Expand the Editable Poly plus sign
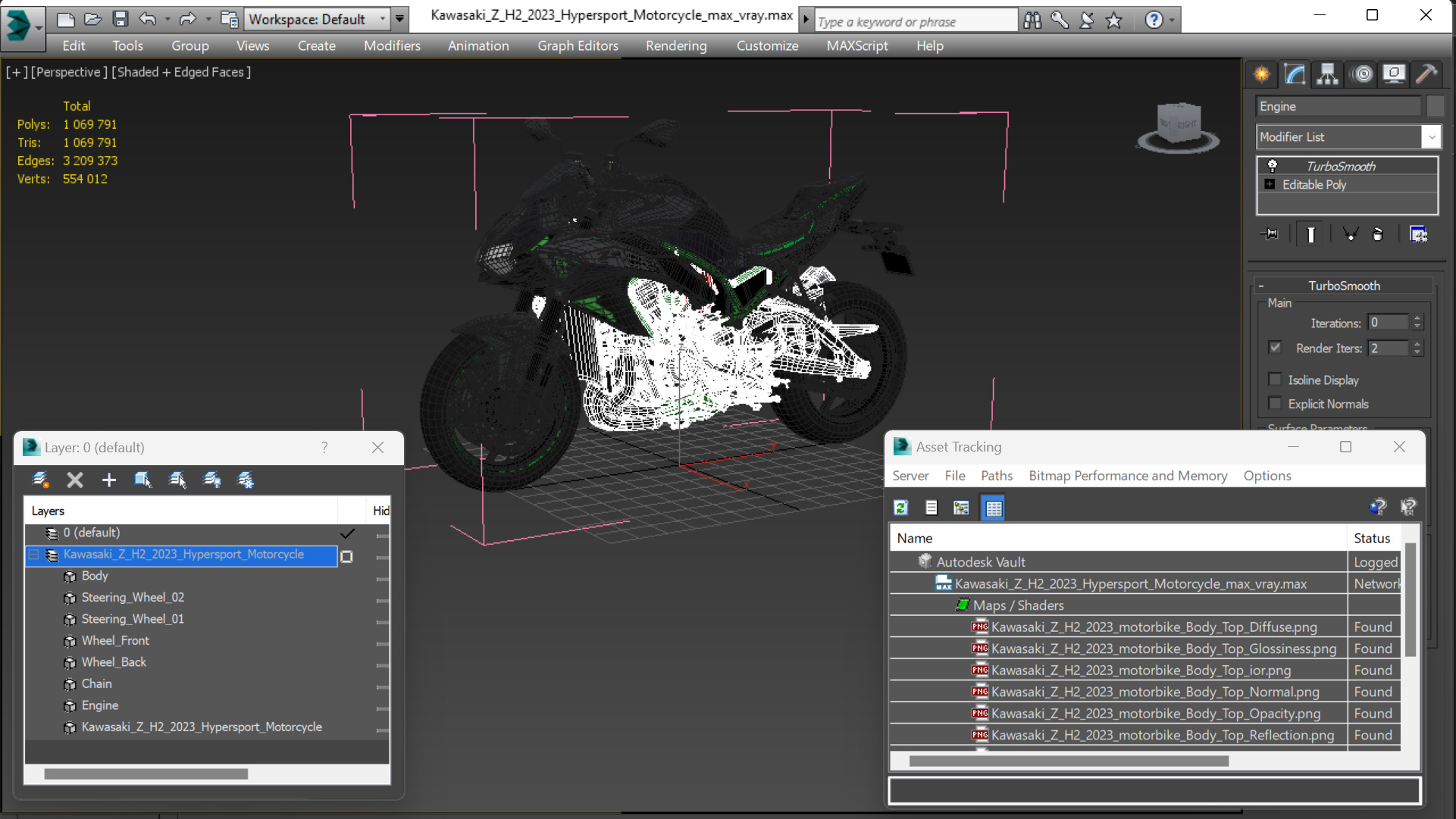Screen dimensions: 1456x819 (1270, 184)
